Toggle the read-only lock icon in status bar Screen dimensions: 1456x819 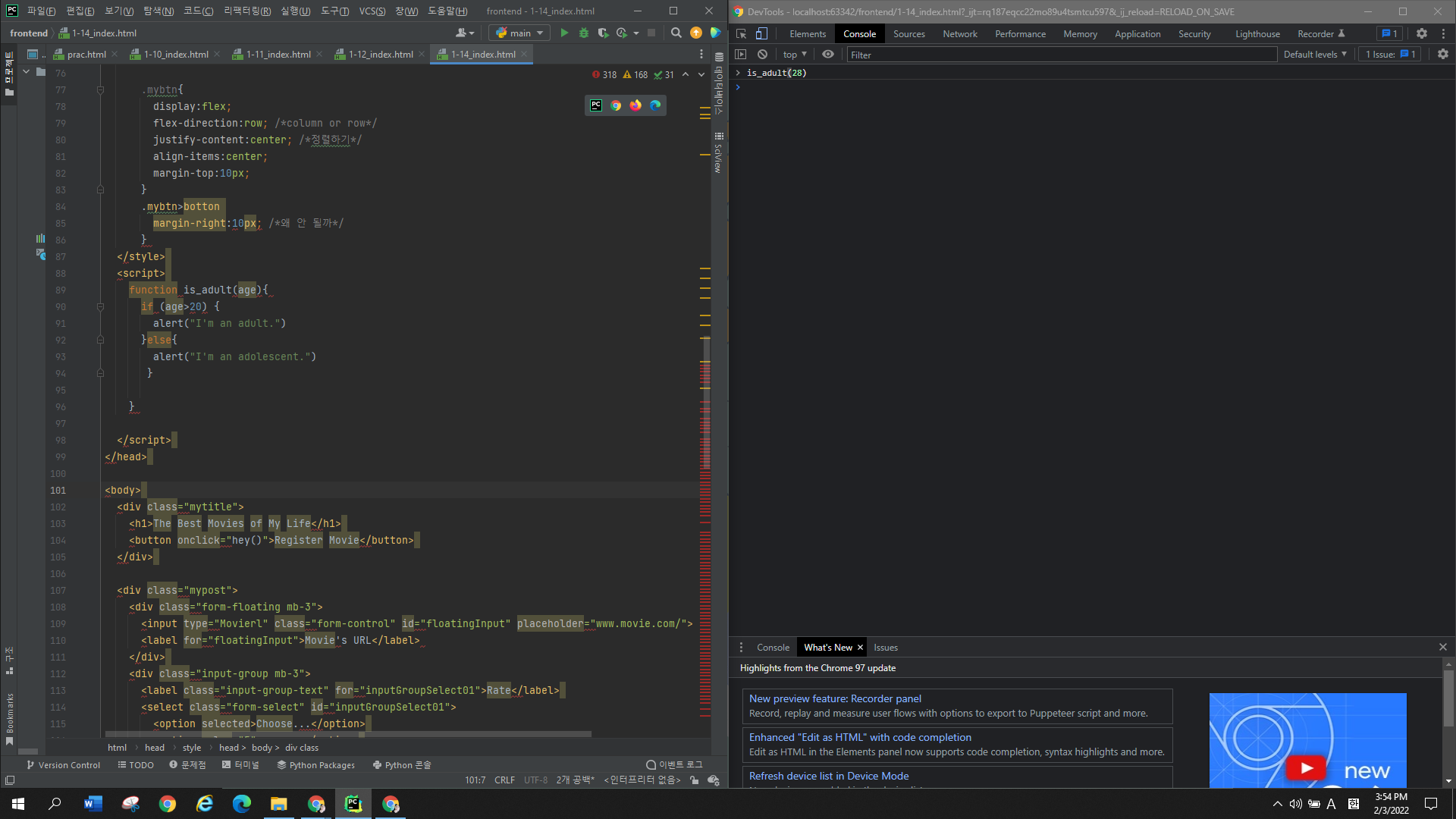click(695, 780)
